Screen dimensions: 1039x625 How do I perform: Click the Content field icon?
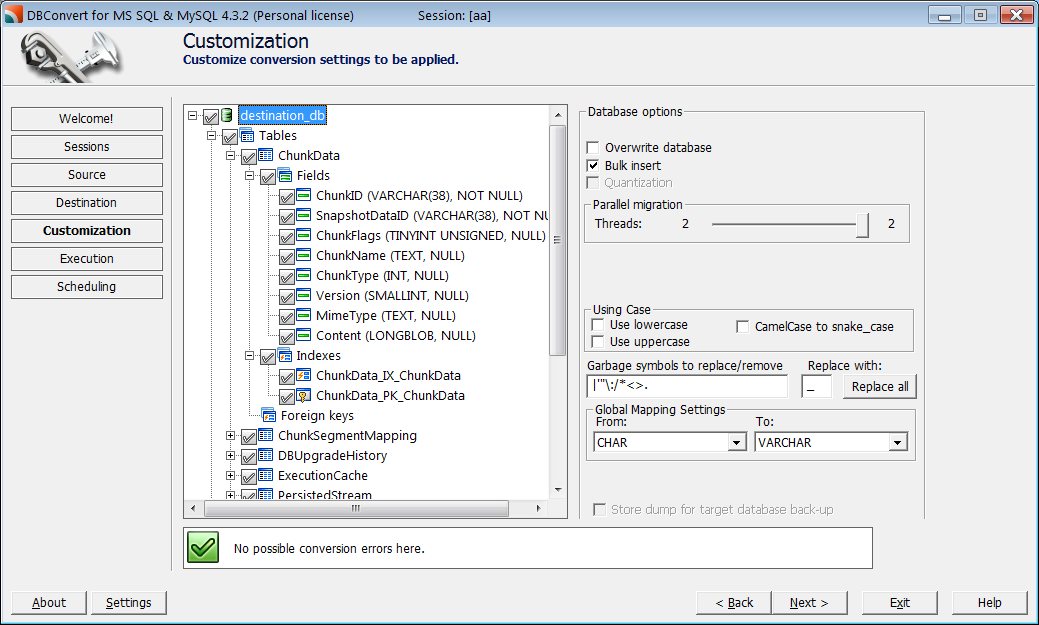303,335
